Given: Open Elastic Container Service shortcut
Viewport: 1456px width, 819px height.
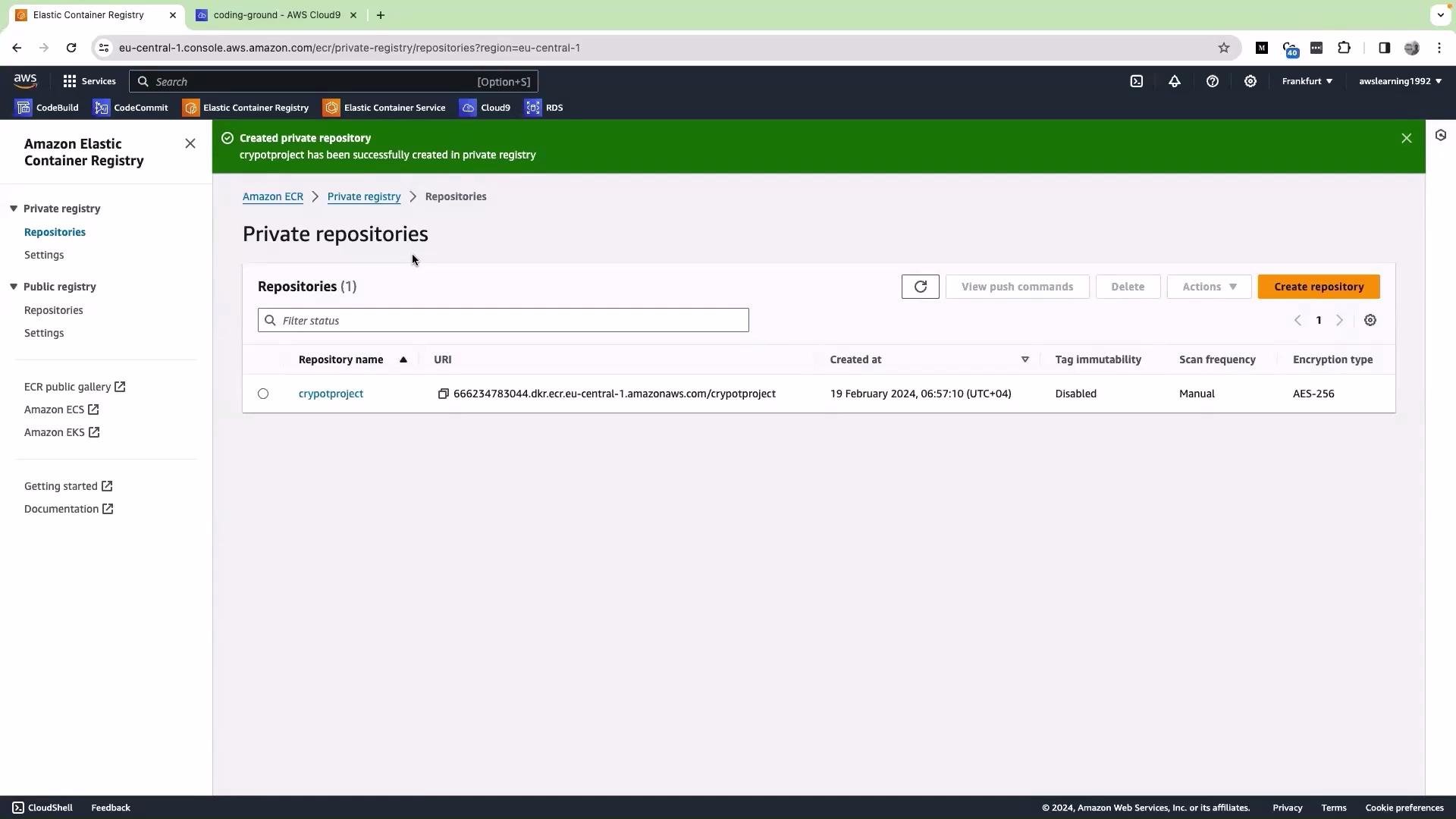Looking at the screenshot, I should (384, 108).
